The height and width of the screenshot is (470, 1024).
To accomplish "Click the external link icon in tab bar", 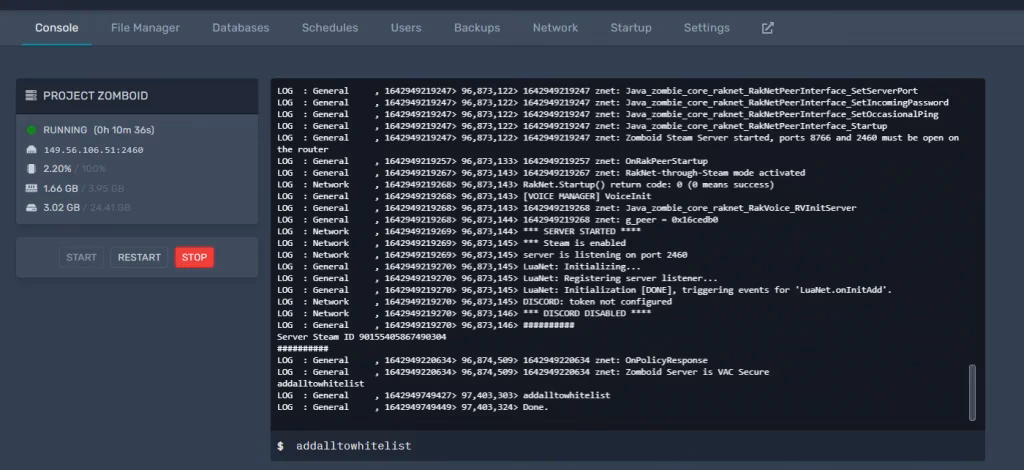I will (x=767, y=28).
